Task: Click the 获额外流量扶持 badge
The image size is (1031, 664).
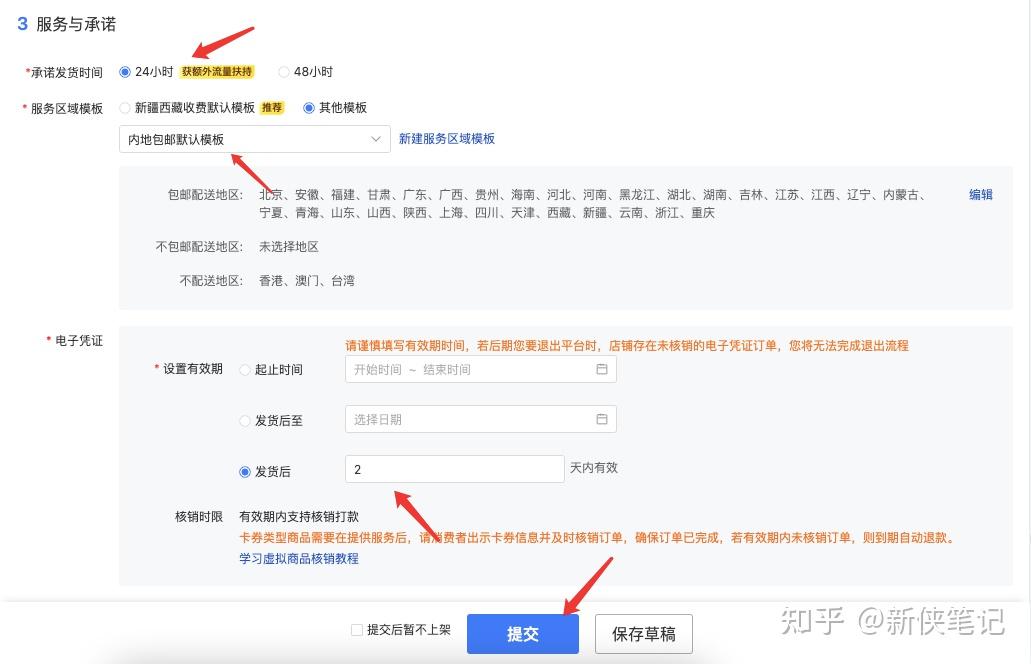Action: point(217,72)
